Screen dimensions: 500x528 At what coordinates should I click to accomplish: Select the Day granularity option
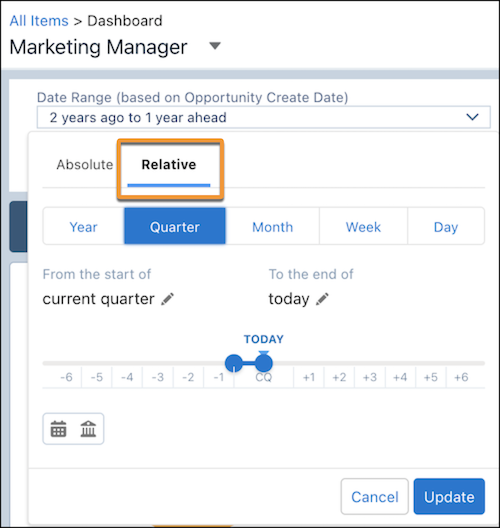click(446, 227)
